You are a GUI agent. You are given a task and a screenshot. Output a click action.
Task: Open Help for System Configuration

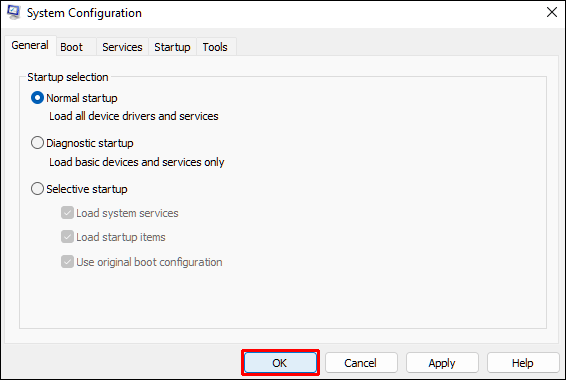[523, 363]
